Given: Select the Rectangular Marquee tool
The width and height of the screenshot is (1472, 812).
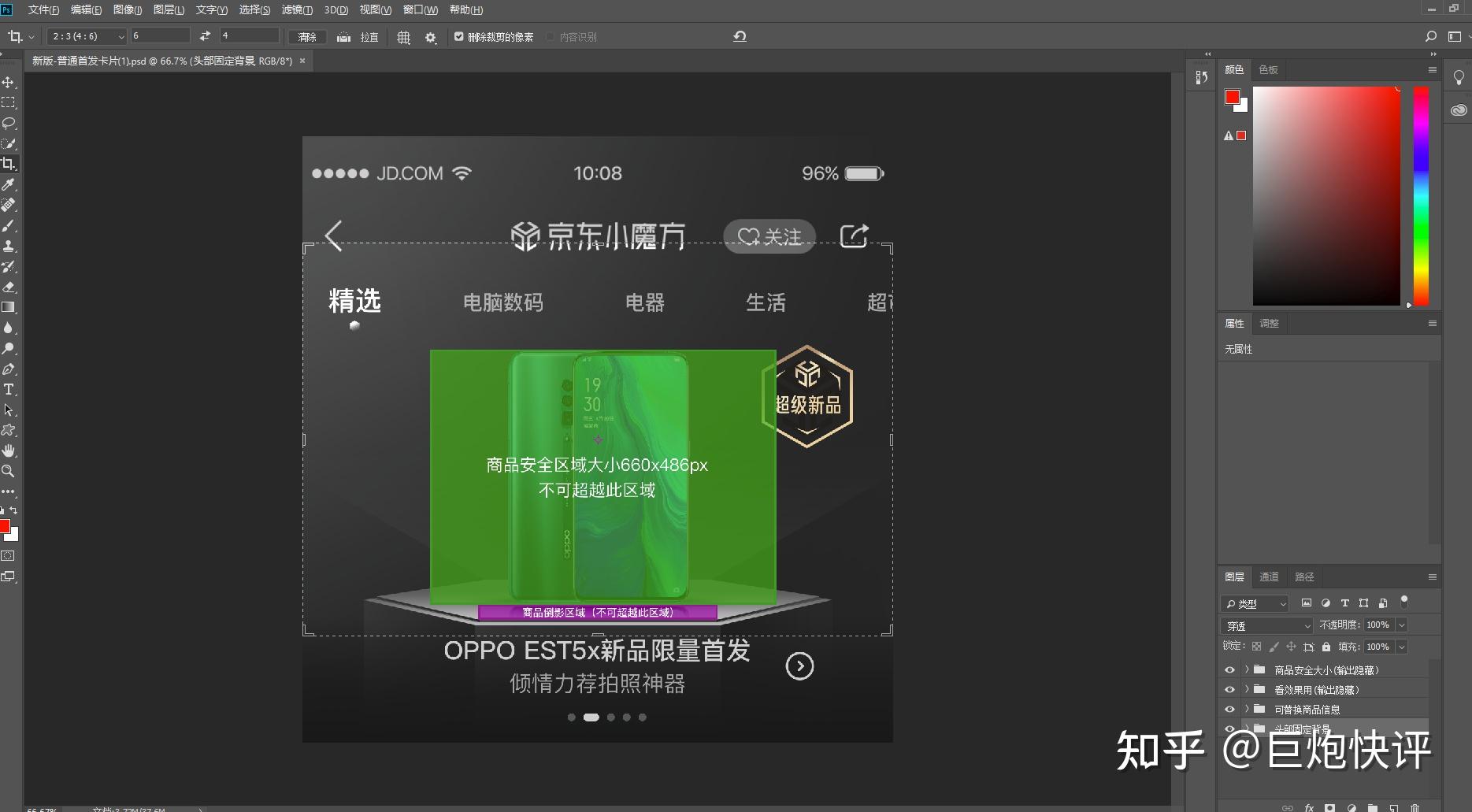Looking at the screenshot, I should click(8, 102).
